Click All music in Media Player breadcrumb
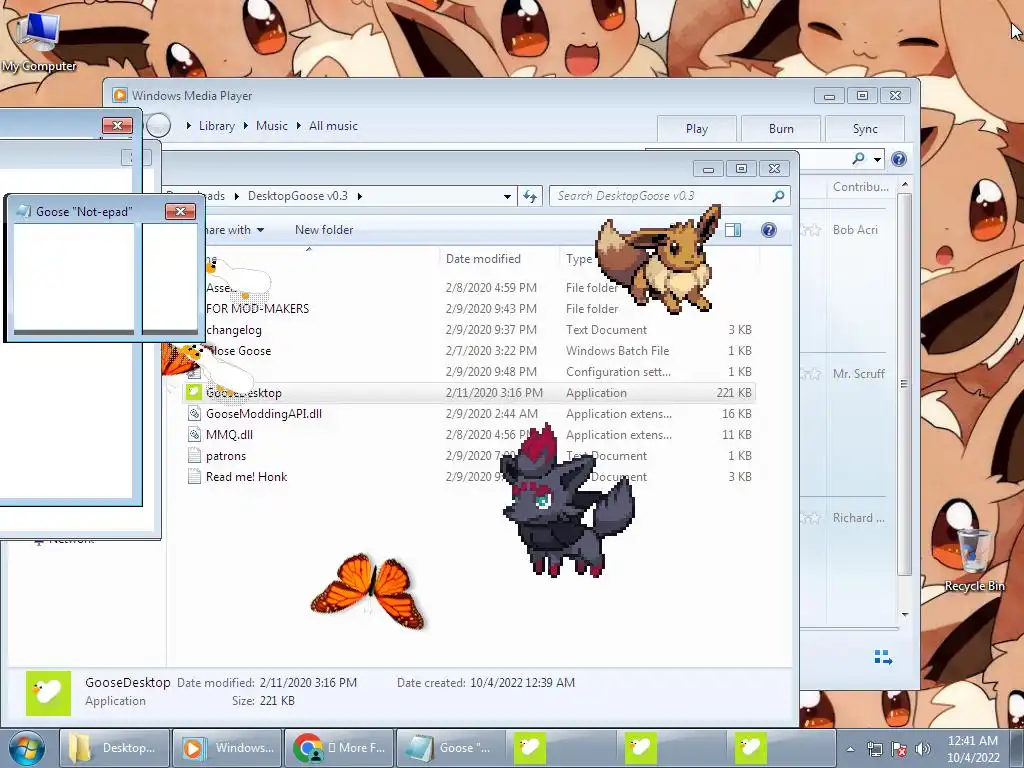The image size is (1024, 768). pos(333,126)
